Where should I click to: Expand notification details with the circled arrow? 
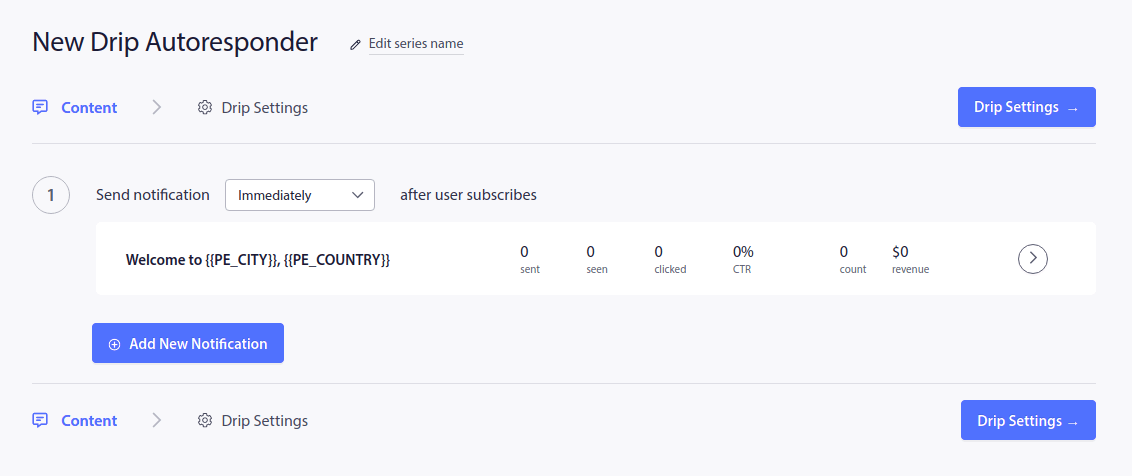coord(1032,259)
